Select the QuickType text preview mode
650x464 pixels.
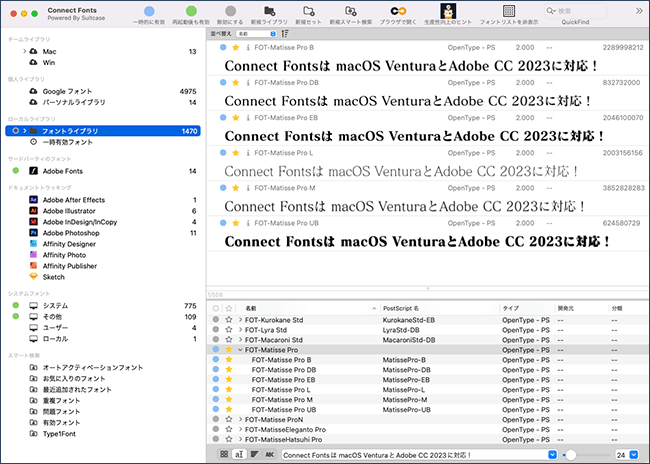(x=239, y=454)
